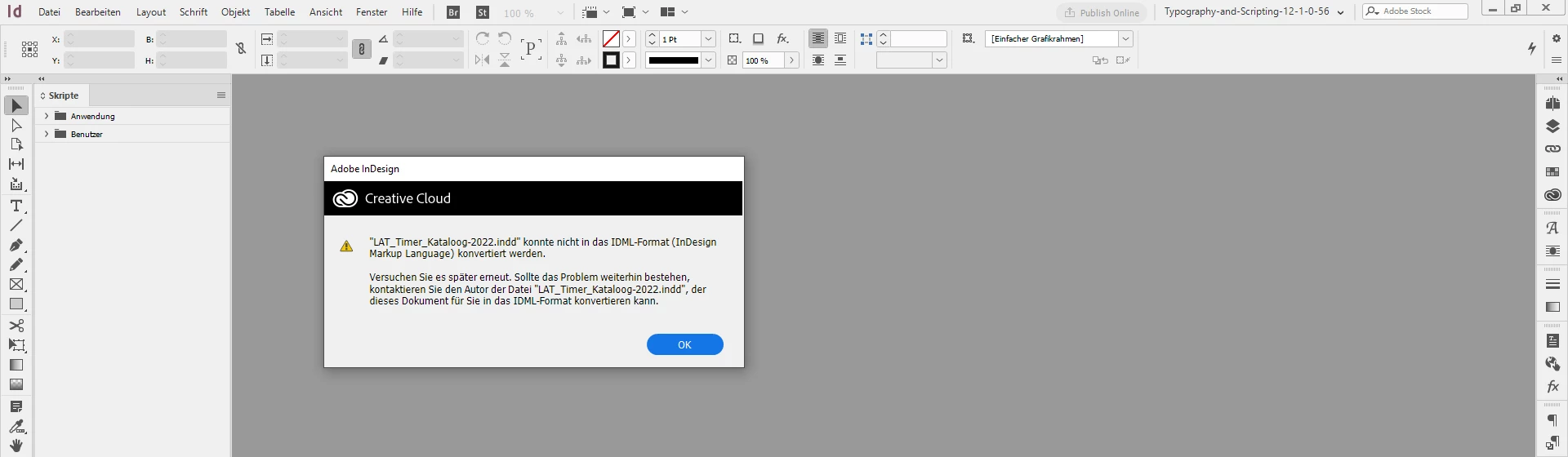Screen dimensions: 1568x457
Task: Open the Bearbeiten menu
Action: click(98, 12)
